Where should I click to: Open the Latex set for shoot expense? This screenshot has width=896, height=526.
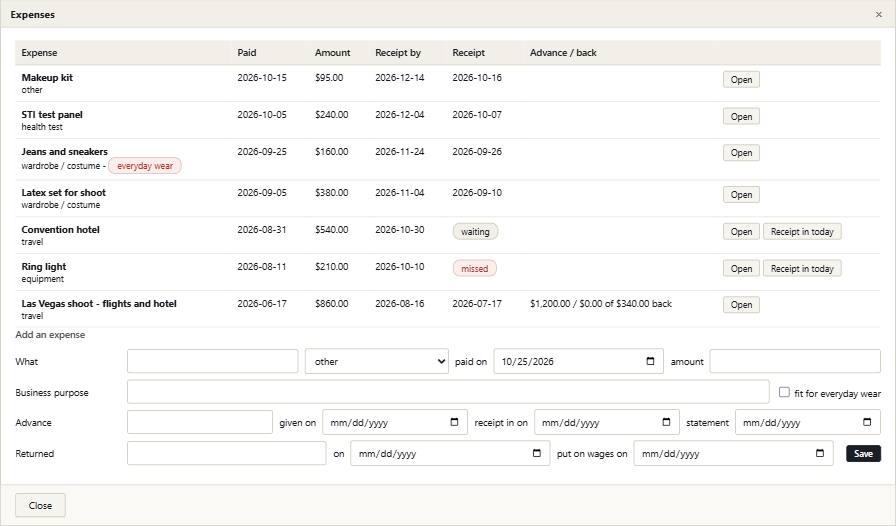click(x=741, y=194)
